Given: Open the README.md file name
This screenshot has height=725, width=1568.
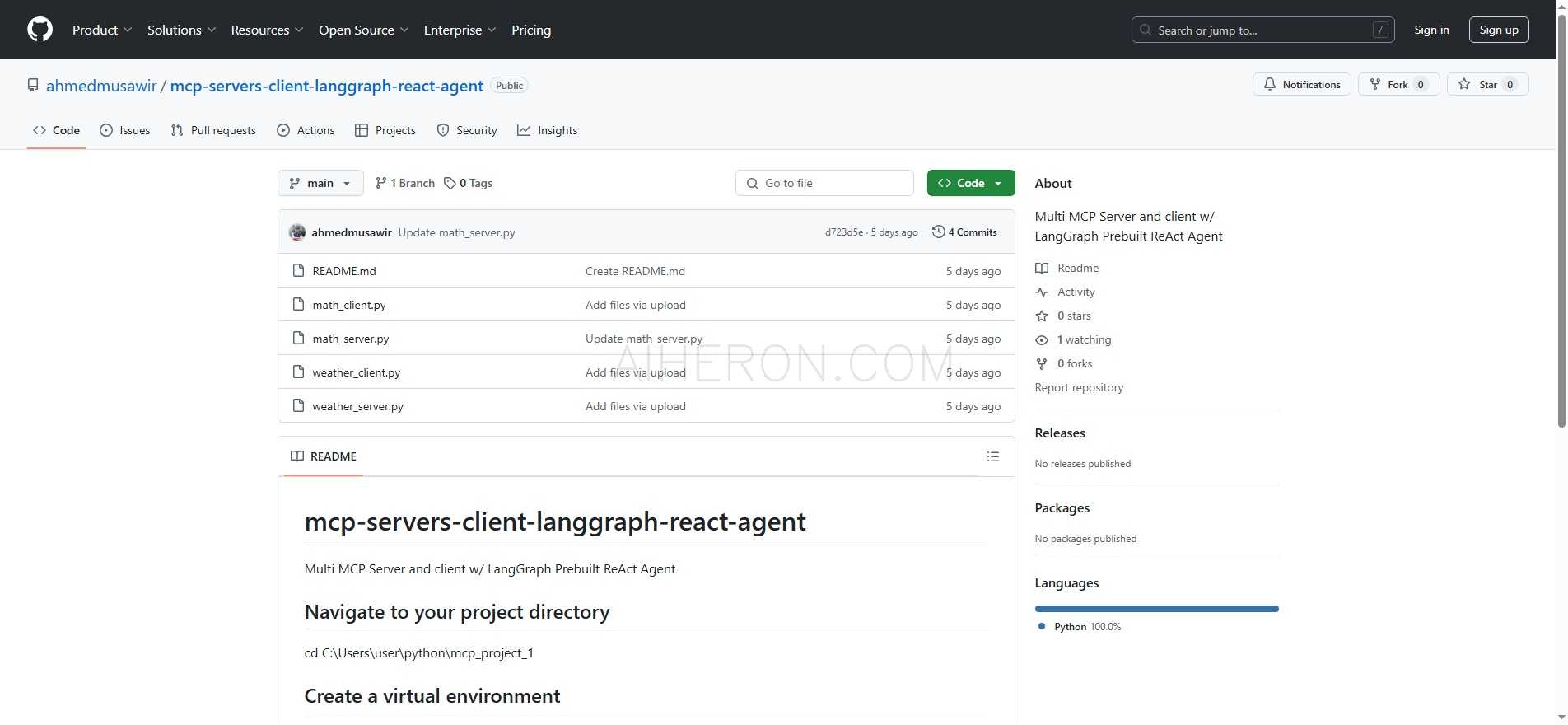Looking at the screenshot, I should [x=344, y=271].
